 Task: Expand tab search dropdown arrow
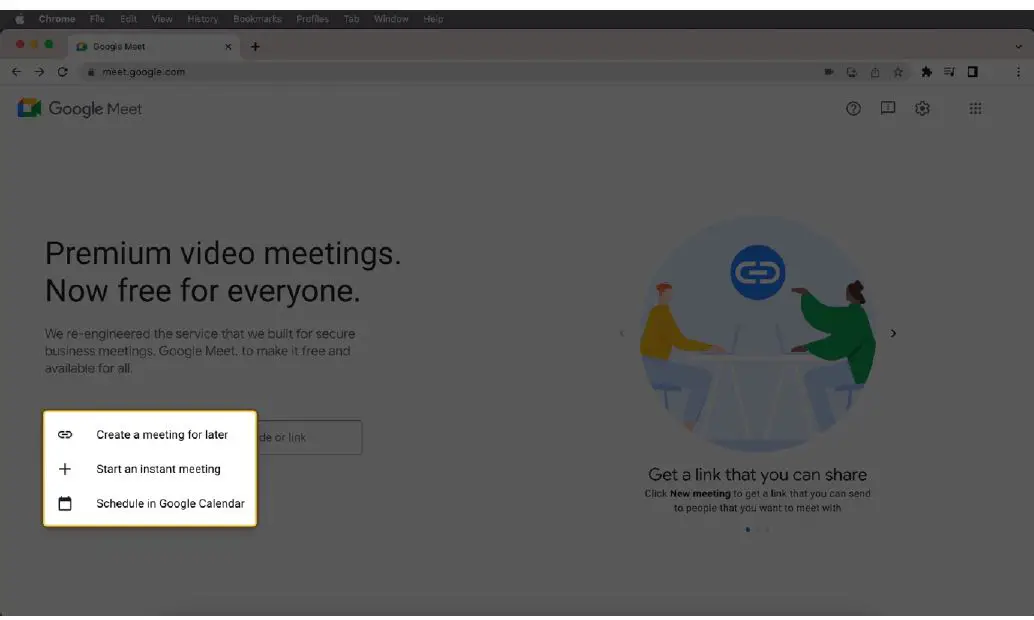click(x=1018, y=47)
